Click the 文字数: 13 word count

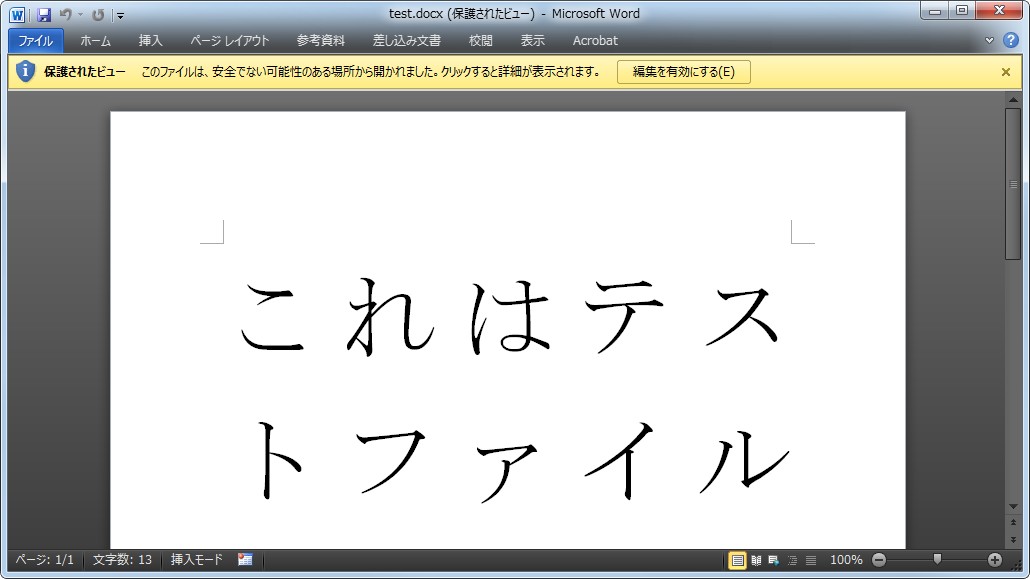coord(122,560)
